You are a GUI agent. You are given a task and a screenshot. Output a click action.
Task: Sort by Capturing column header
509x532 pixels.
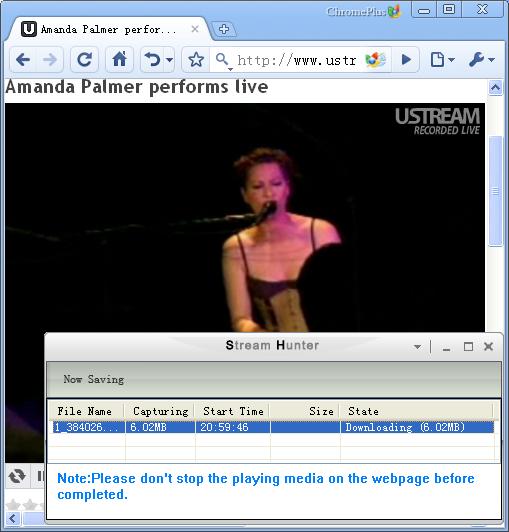[x=159, y=411]
